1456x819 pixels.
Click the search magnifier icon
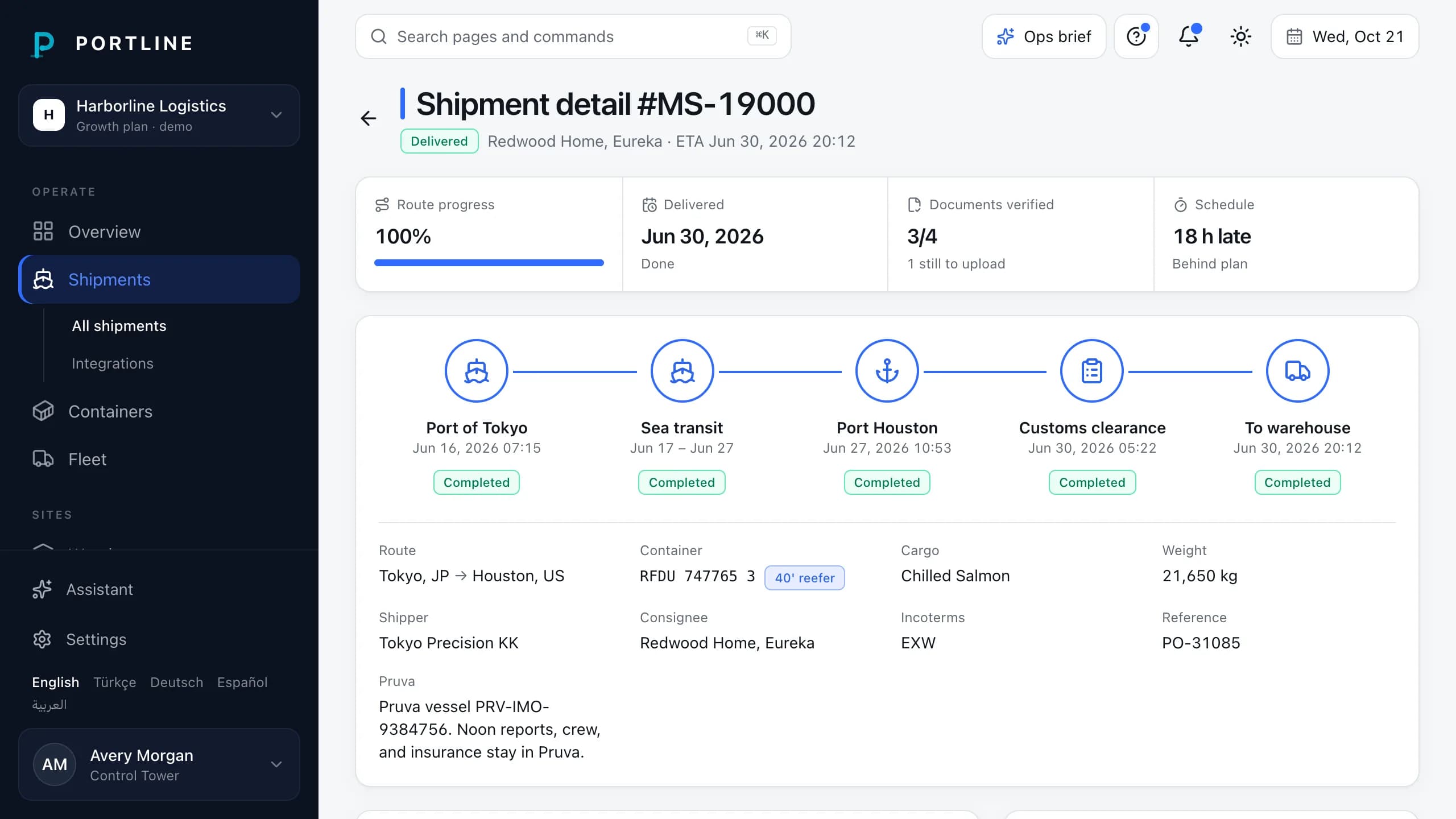[x=379, y=36]
